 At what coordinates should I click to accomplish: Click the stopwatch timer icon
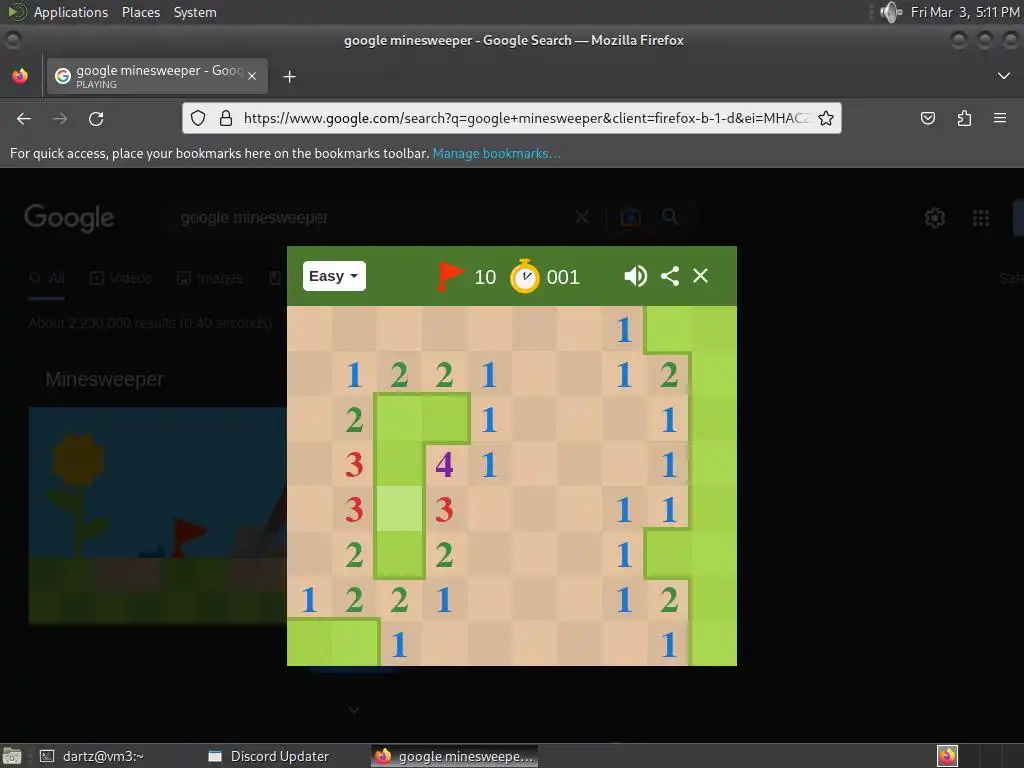524,276
